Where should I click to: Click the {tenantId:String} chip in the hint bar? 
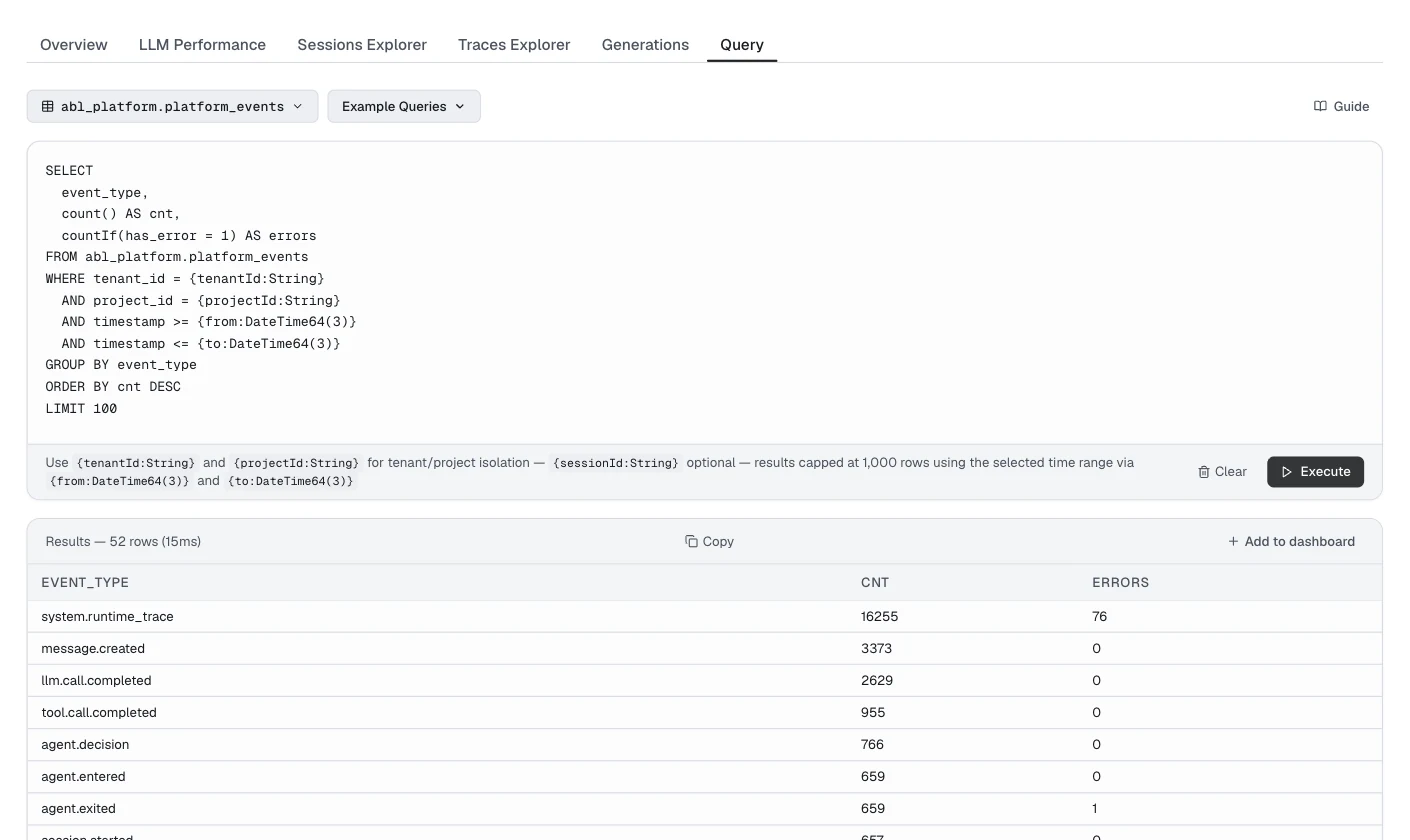[x=136, y=463]
